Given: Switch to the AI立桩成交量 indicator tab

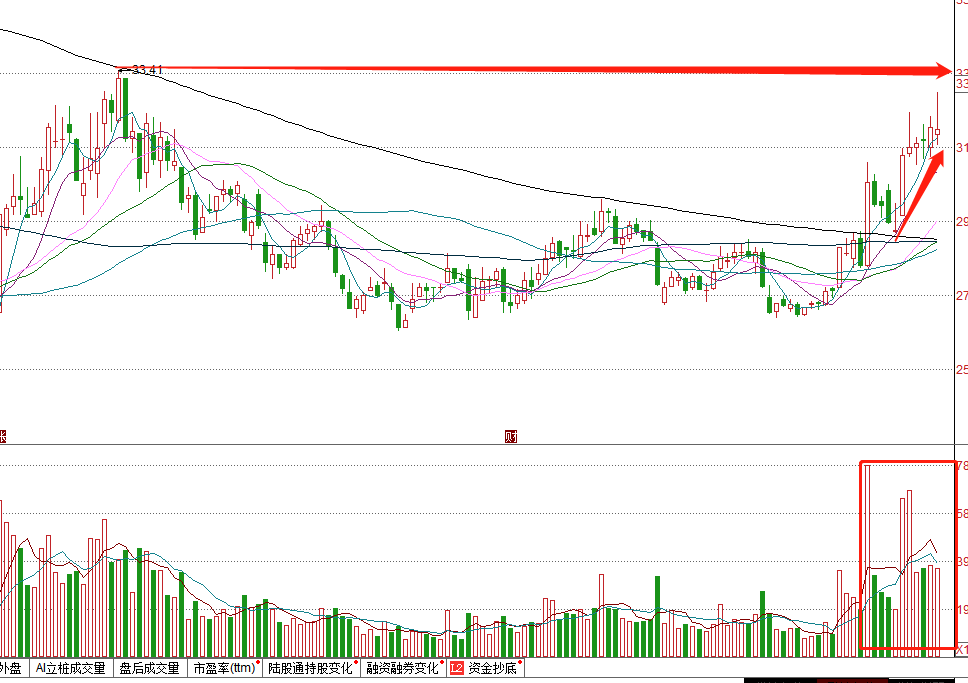Looking at the screenshot, I should coord(70,668).
